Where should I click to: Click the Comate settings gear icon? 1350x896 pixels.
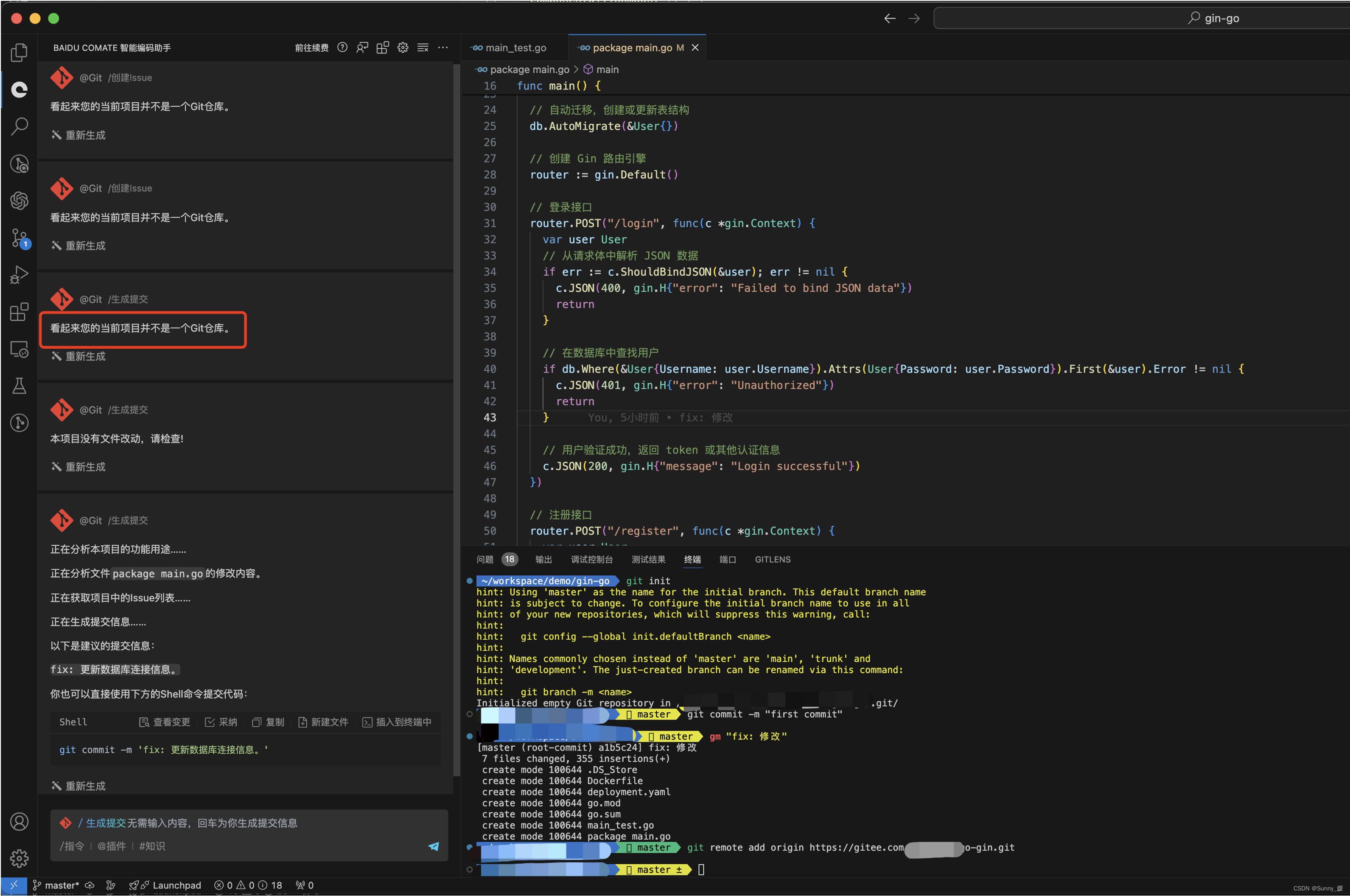pos(403,48)
